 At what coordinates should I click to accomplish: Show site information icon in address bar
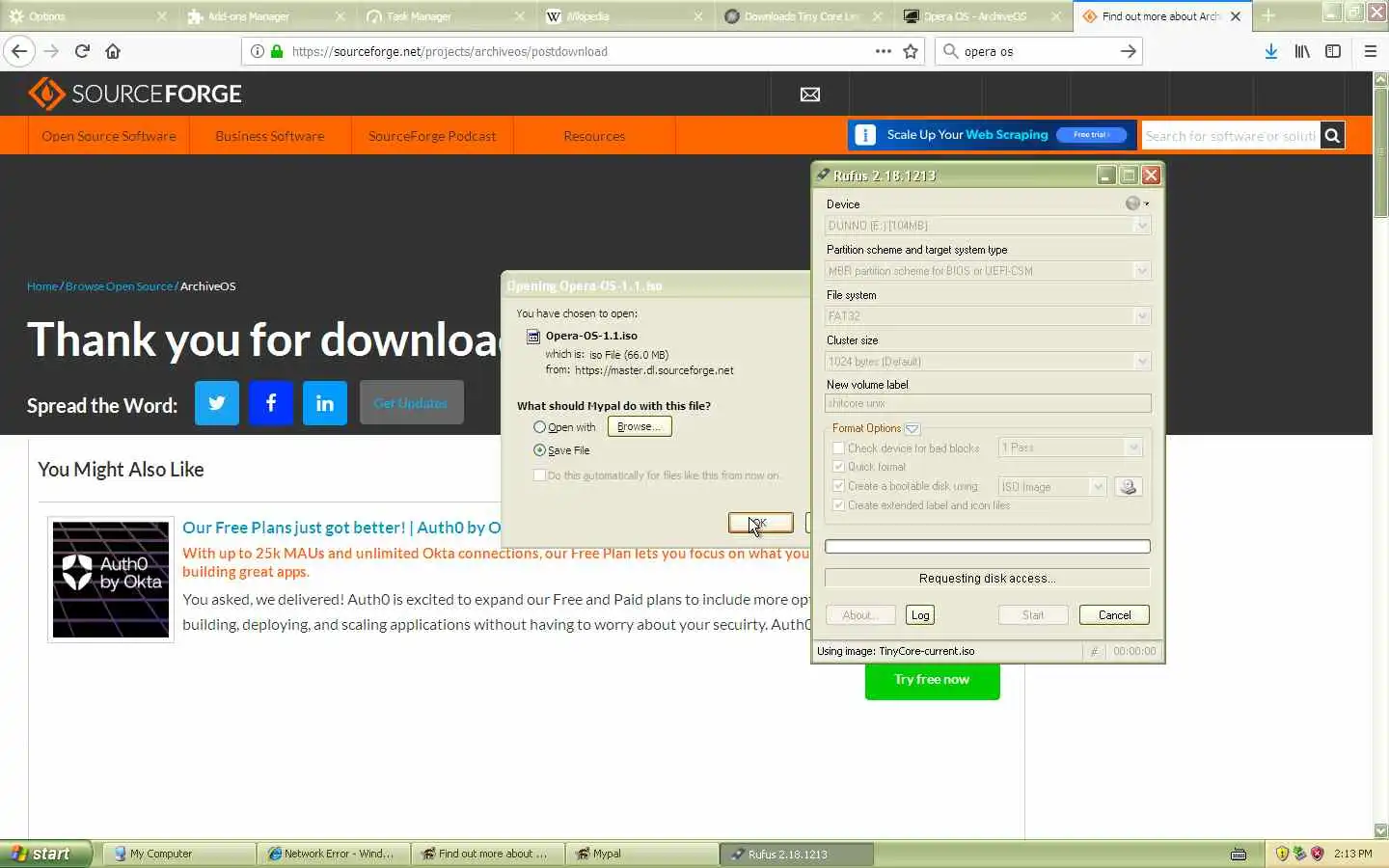[257, 51]
